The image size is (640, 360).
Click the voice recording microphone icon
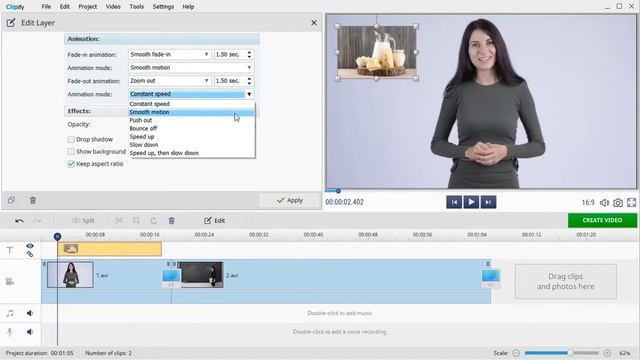[x=10, y=332]
